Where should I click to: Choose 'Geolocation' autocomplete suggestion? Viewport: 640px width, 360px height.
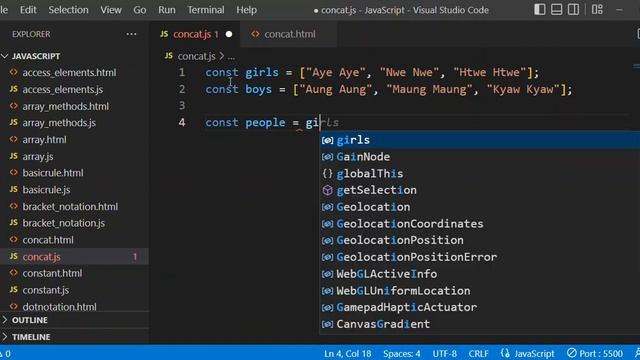point(480,207)
